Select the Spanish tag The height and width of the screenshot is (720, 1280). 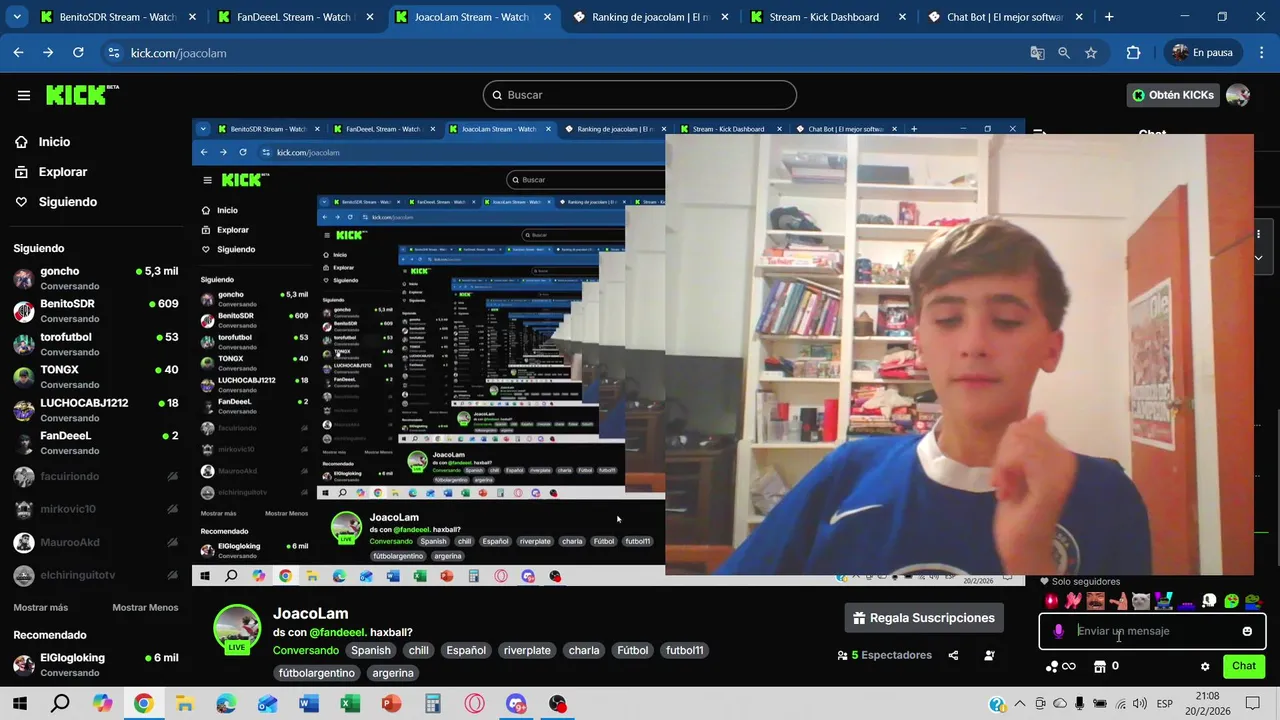(370, 650)
